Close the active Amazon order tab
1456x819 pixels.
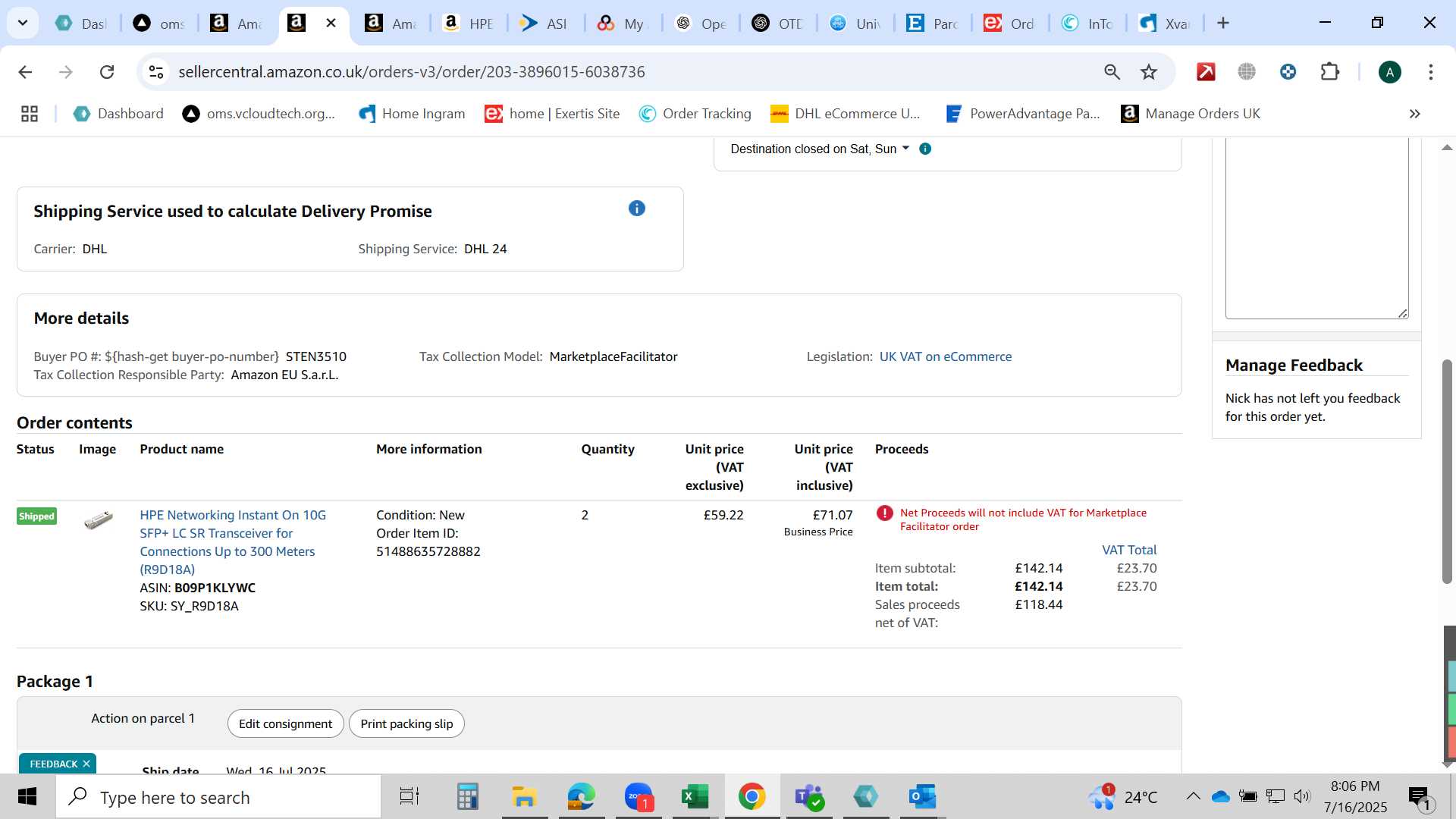coord(331,23)
